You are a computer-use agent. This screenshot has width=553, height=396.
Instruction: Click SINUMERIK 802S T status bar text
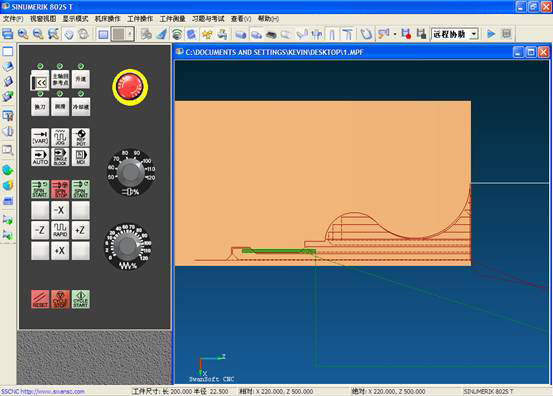(488, 391)
